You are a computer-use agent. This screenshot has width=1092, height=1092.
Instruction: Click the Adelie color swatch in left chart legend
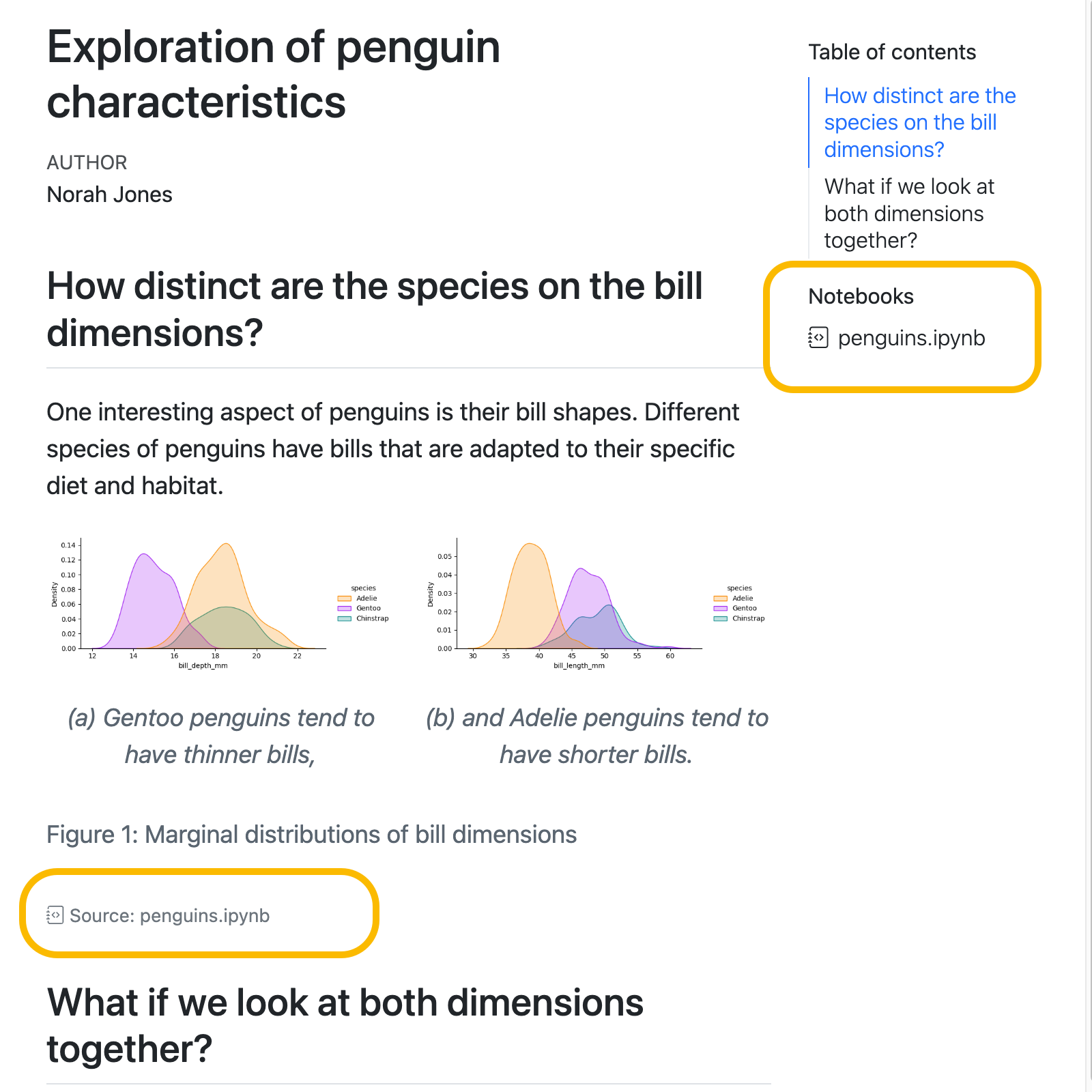[x=345, y=597]
